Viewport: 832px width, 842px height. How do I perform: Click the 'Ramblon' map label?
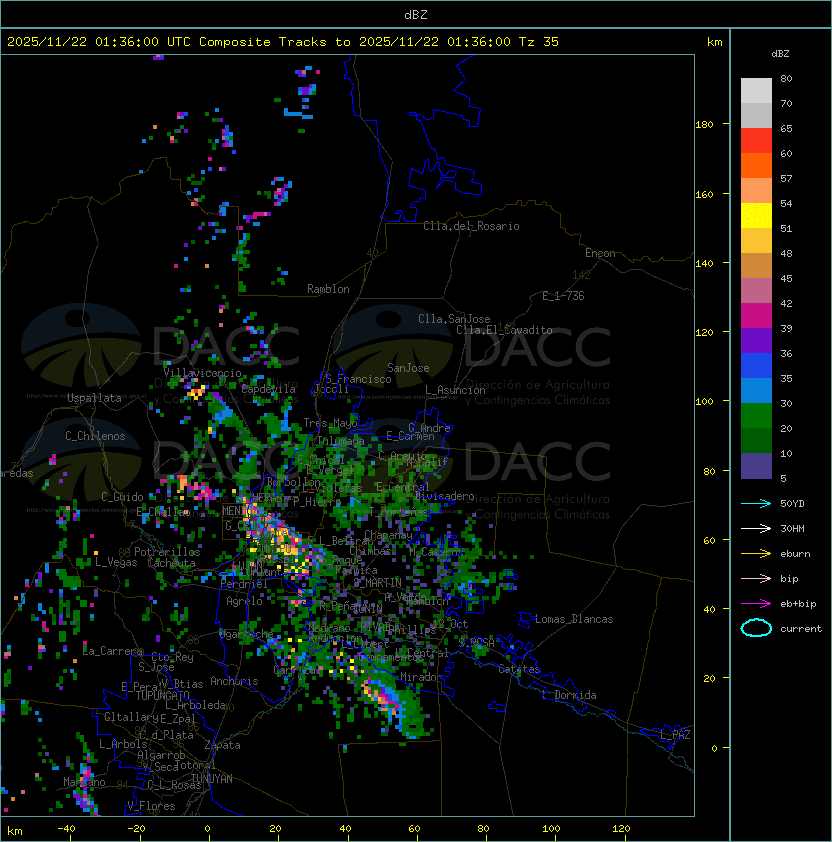tap(328, 289)
